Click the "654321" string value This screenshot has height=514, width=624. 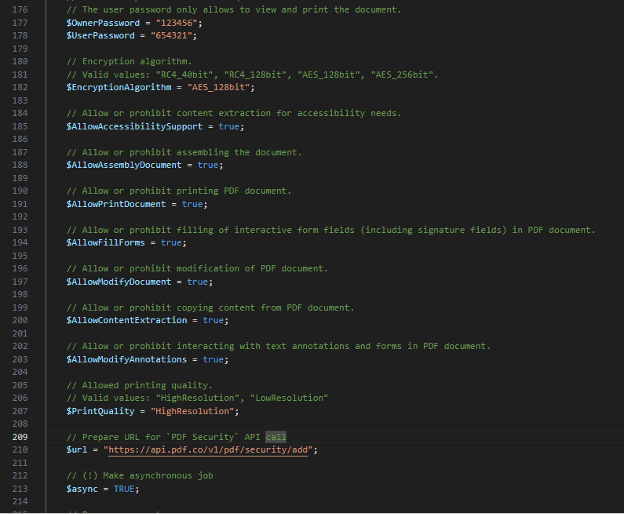172,36
